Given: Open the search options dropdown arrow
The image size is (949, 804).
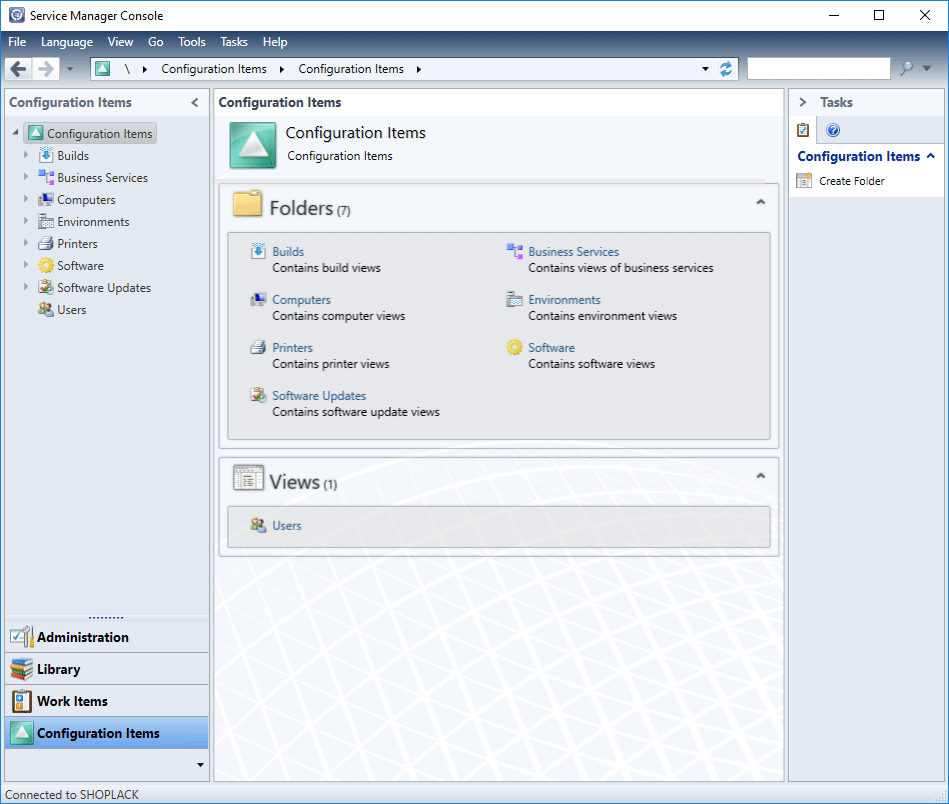Looking at the screenshot, I should [927, 68].
